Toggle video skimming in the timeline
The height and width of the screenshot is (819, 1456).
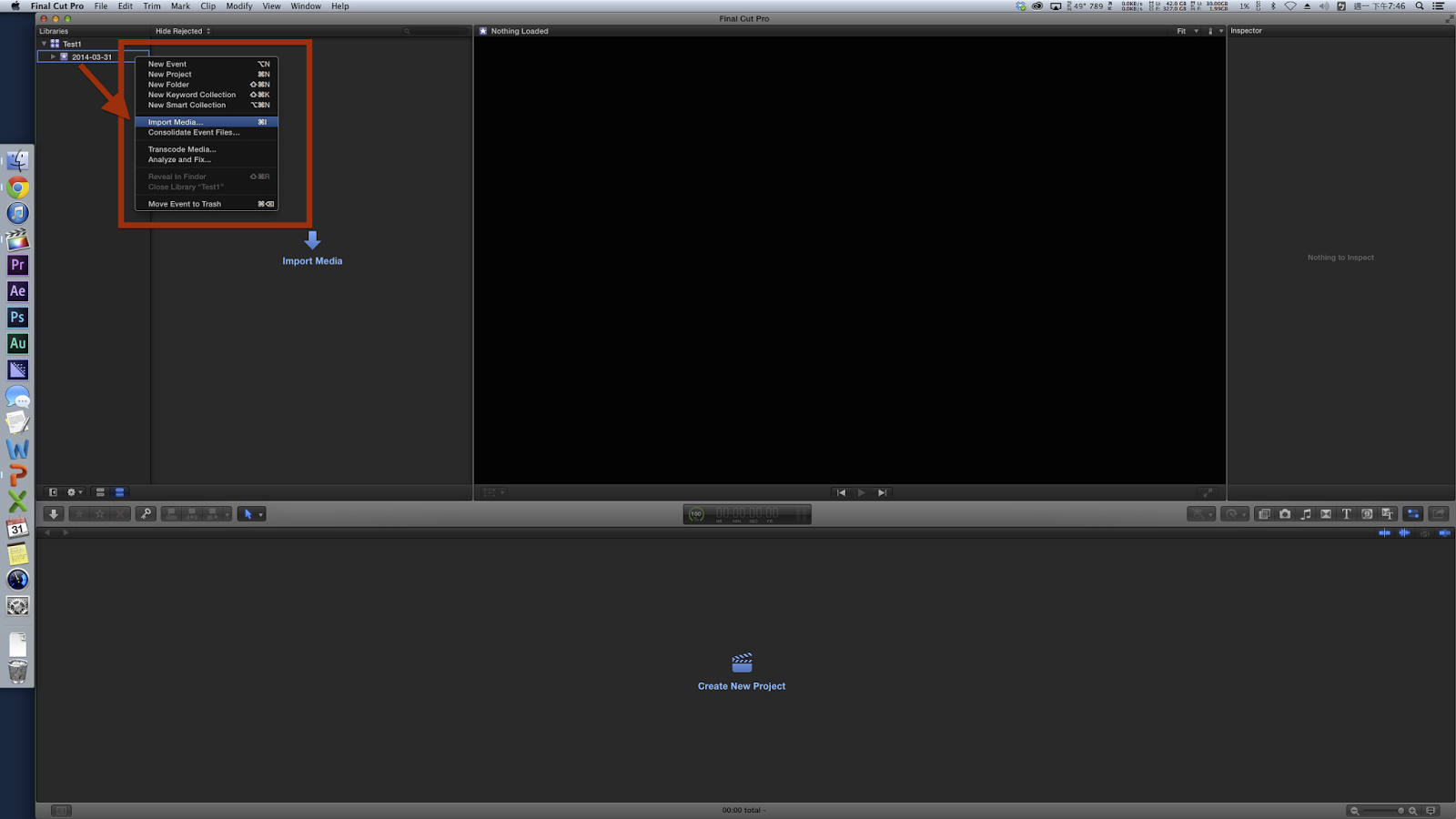pos(1385,533)
